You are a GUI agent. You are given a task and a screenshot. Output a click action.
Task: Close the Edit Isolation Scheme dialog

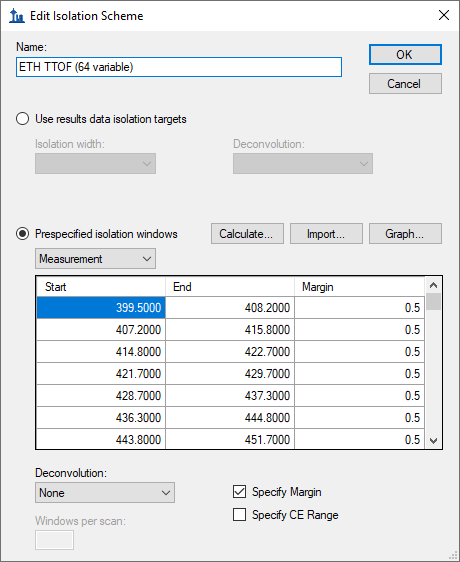[x=444, y=15]
